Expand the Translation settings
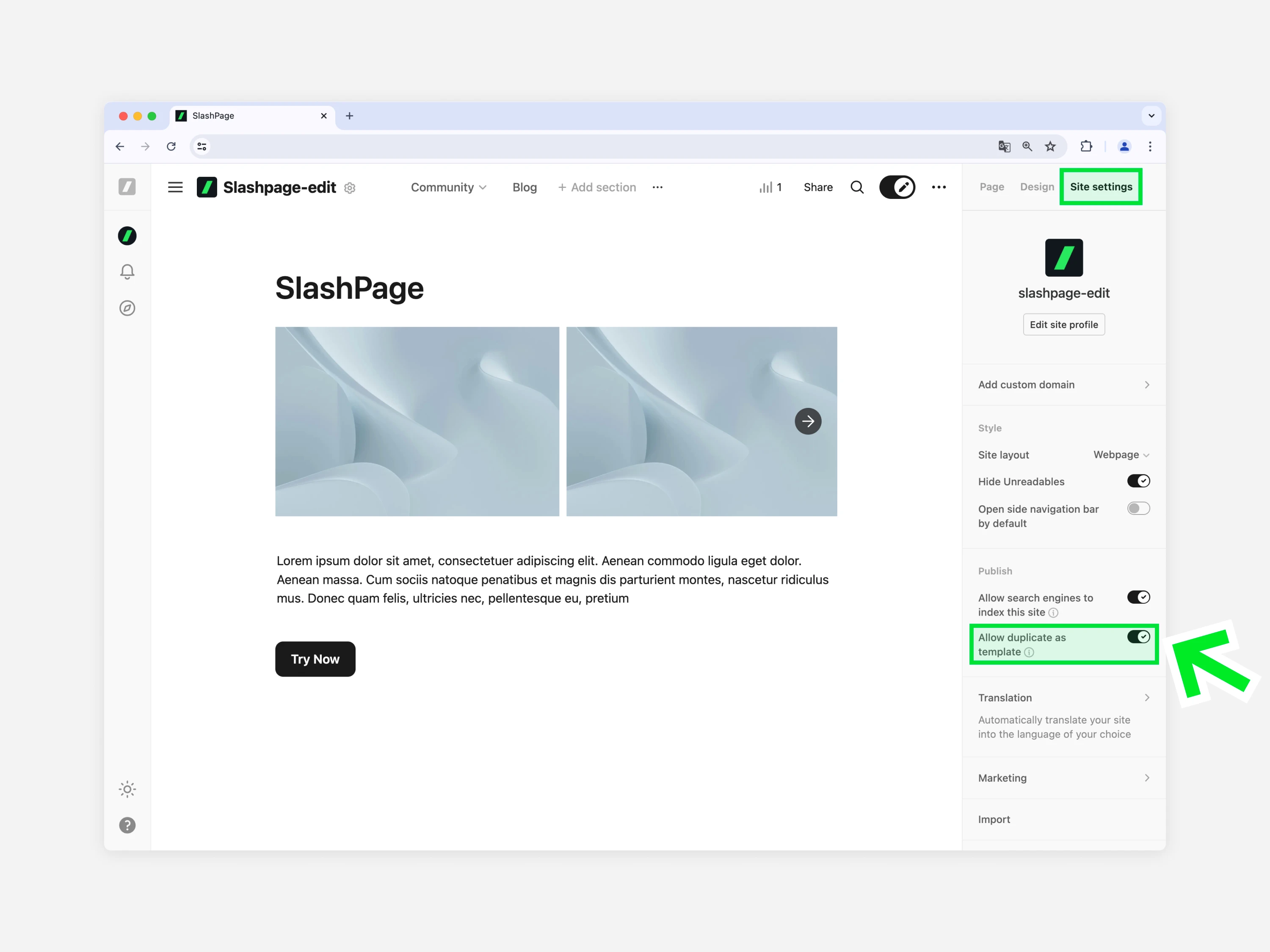This screenshot has height=952, width=1270. (1063, 698)
